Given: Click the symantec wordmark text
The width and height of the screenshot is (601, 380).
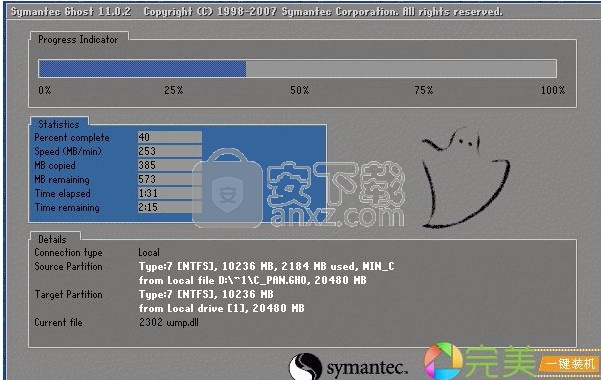Looking at the screenshot, I should tap(367, 368).
